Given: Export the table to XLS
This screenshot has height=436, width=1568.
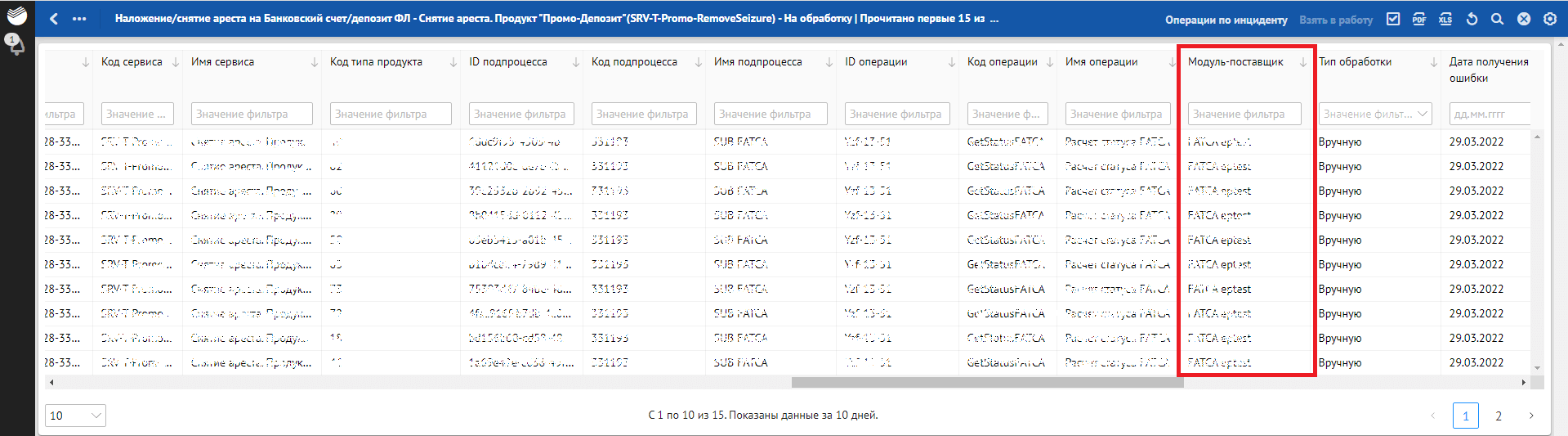Looking at the screenshot, I should pyautogui.click(x=1445, y=19).
